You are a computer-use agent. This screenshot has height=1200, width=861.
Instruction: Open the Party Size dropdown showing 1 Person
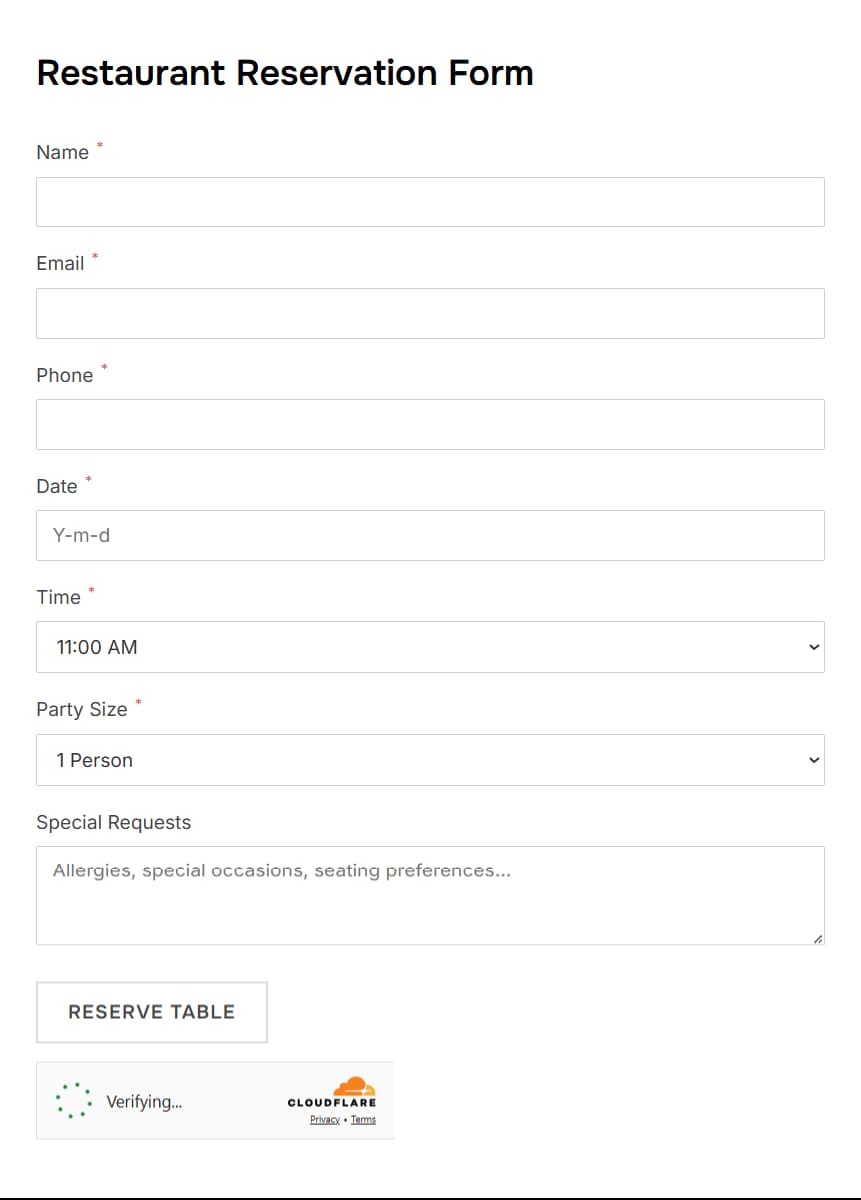(x=430, y=760)
